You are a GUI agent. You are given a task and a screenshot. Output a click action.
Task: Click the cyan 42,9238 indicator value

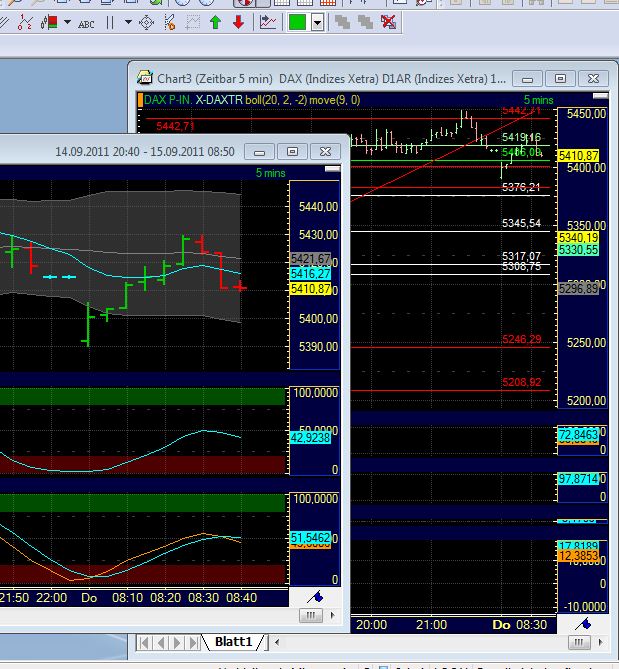[311, 438]
